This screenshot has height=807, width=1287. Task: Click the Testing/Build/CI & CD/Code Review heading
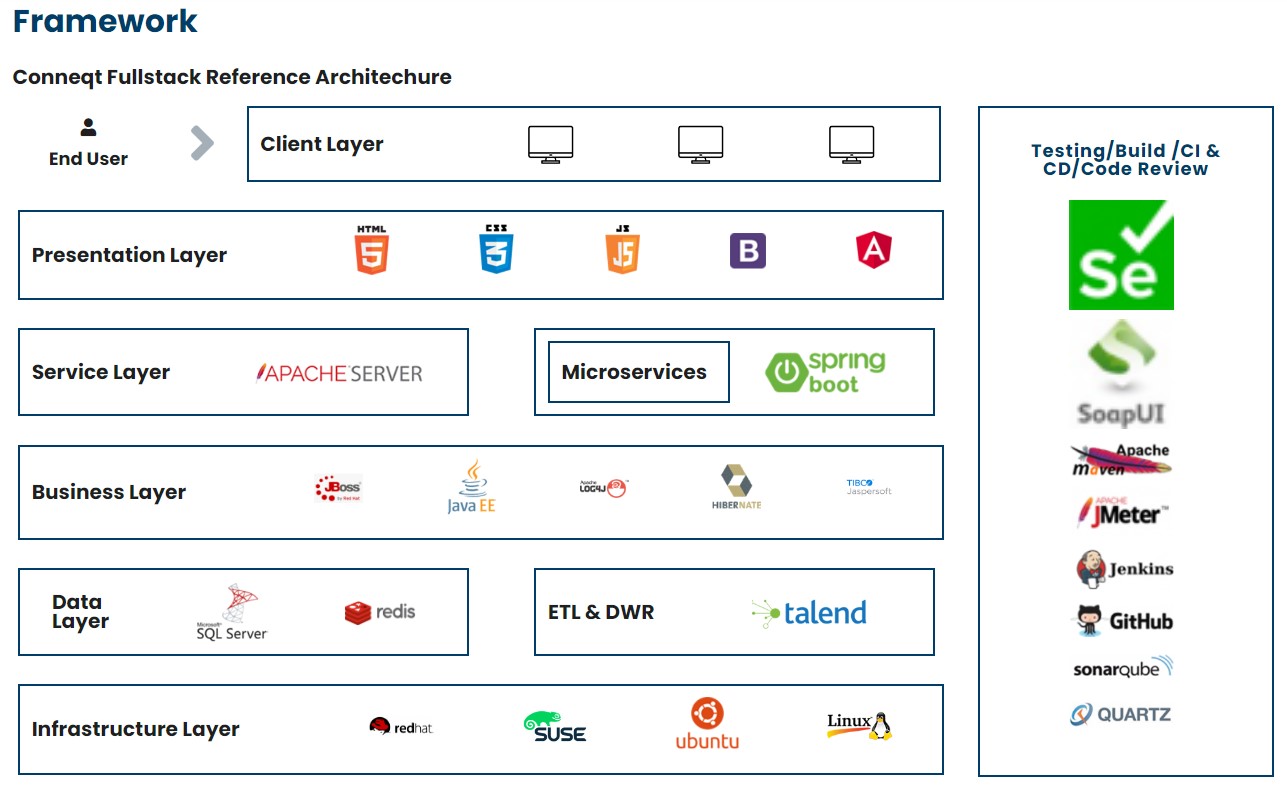pyautogui.click(x=1126, y=160)
